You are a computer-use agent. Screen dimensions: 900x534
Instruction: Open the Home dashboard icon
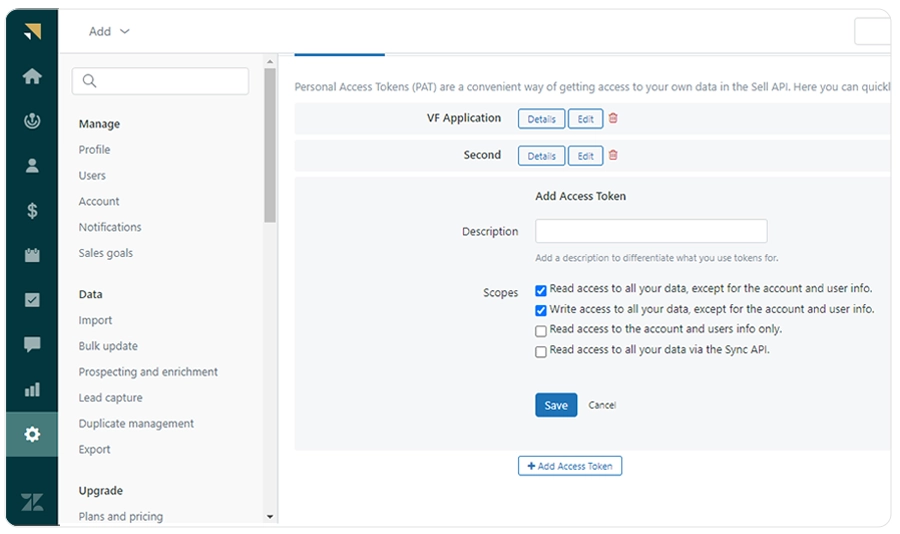coord(32,76)
